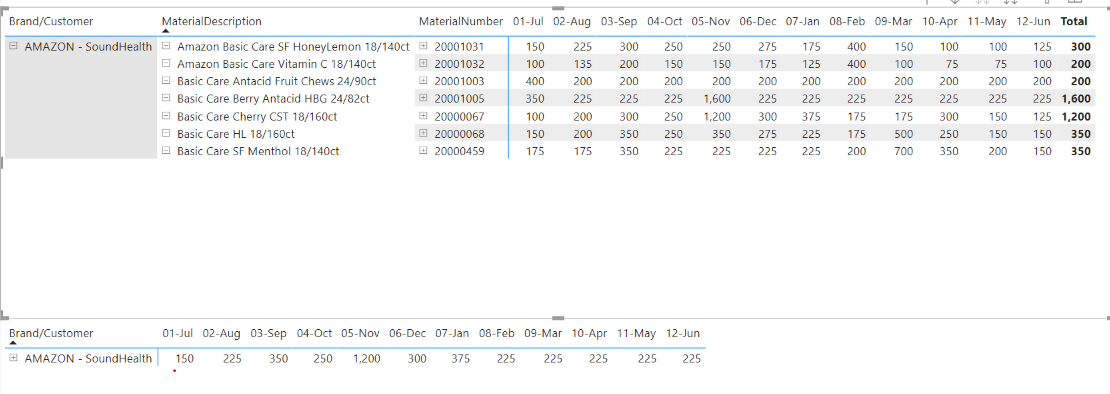Select Amazon Basic Care SF HoneyLemon 18/140ct text
The image size is (1110, 394).
[x=293, y=47]
